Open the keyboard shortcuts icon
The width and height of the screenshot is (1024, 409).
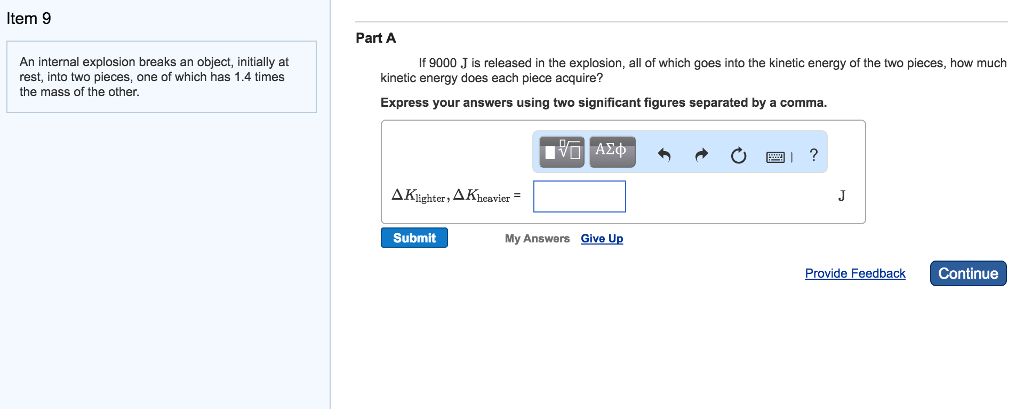[776, 156]
